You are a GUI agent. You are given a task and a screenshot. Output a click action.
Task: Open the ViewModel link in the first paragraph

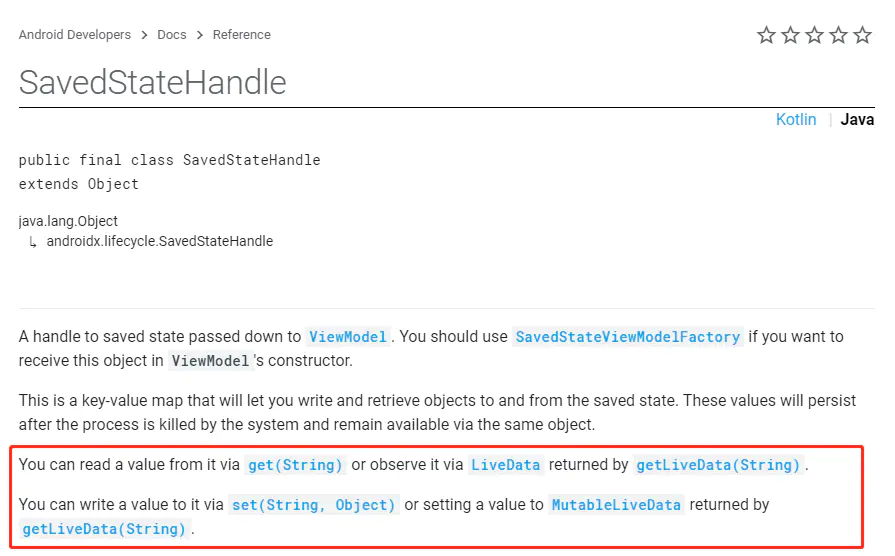tap(347, 337)
